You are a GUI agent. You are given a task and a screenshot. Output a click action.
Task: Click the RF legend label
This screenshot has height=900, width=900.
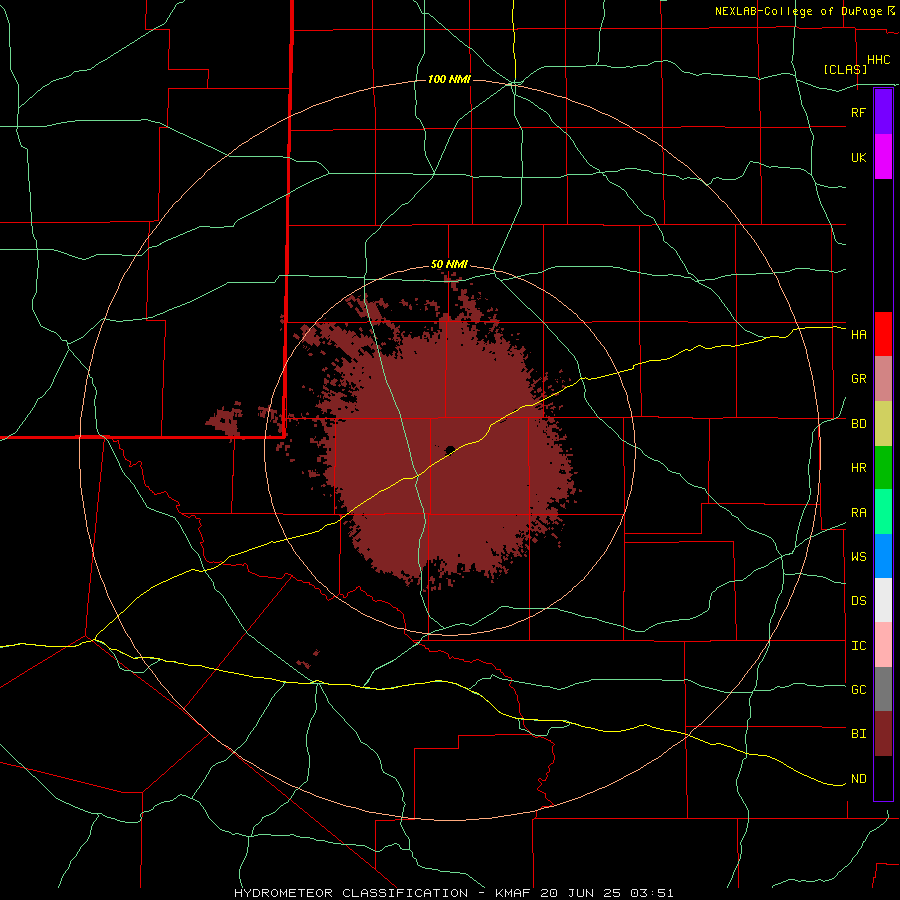pyautogui.click(x=858, y=112)
